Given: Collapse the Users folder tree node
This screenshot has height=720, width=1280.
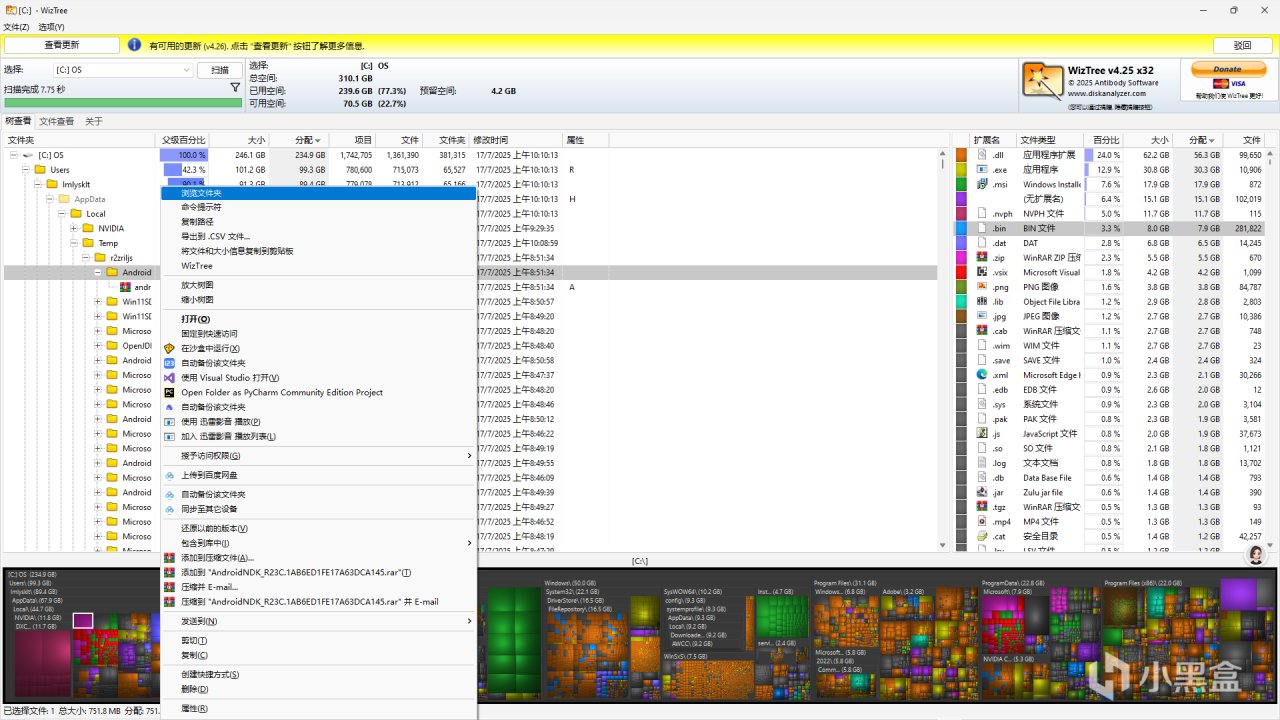Looking at the screenshot, I should click(26, 170).
